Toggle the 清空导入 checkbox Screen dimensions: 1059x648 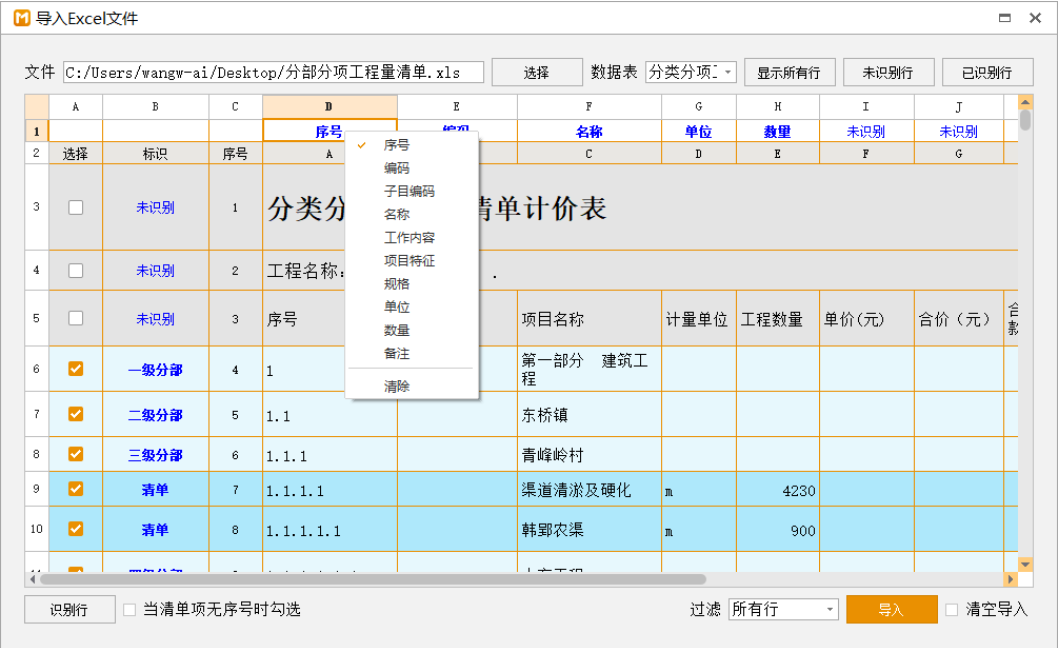pos(952,609)
